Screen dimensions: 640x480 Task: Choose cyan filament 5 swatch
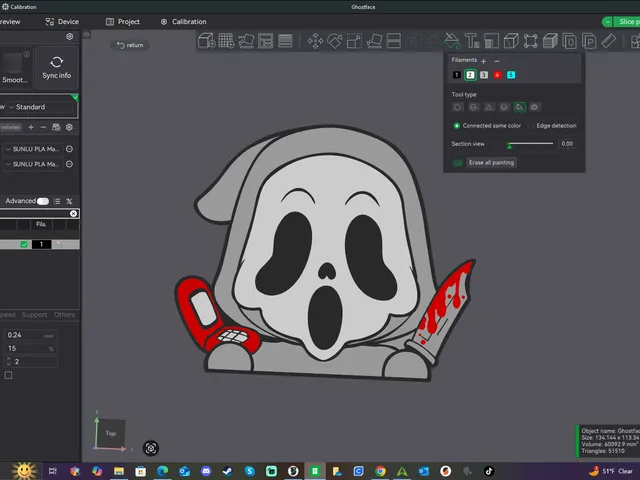coord(511,75)
